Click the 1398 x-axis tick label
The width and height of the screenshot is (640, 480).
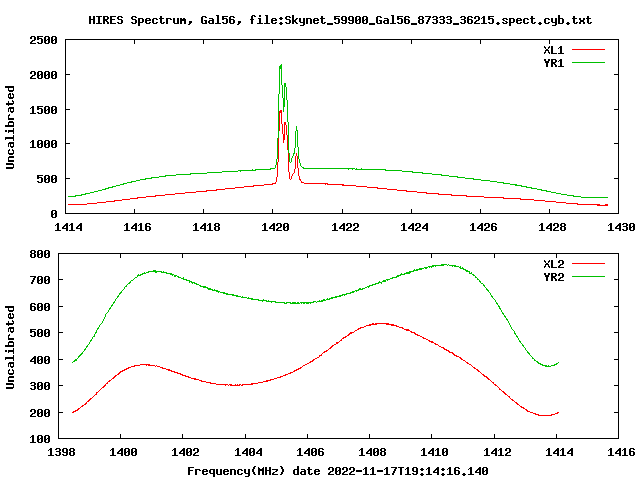coord(61,452)
